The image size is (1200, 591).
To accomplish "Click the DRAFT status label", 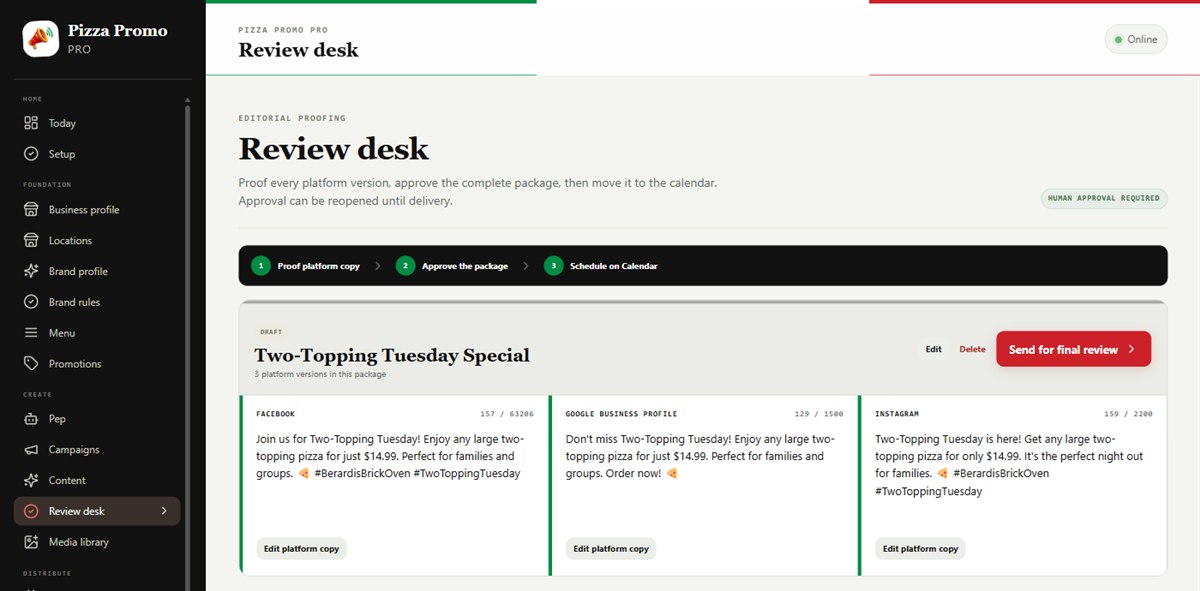I will pyautogui.click(x=270, y=331).
